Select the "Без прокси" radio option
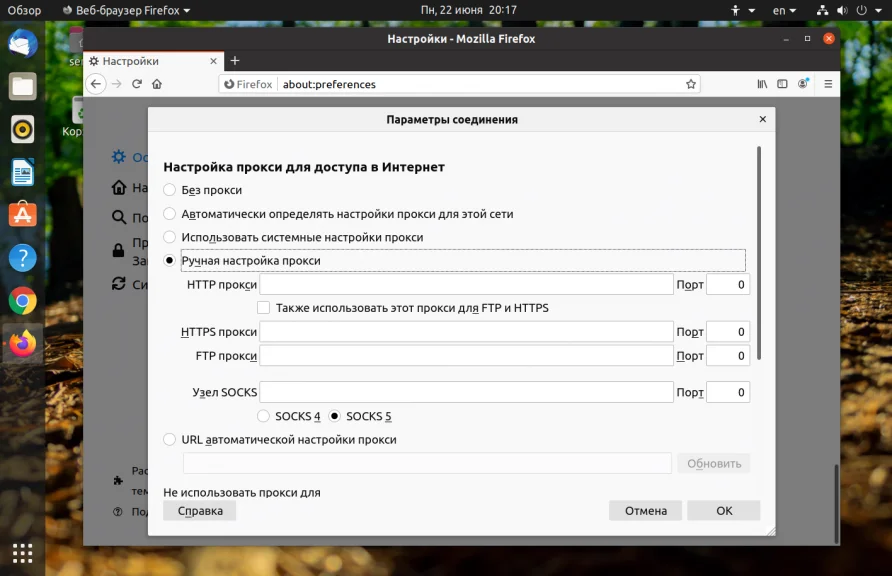892x576 pixels. point(169,190)
